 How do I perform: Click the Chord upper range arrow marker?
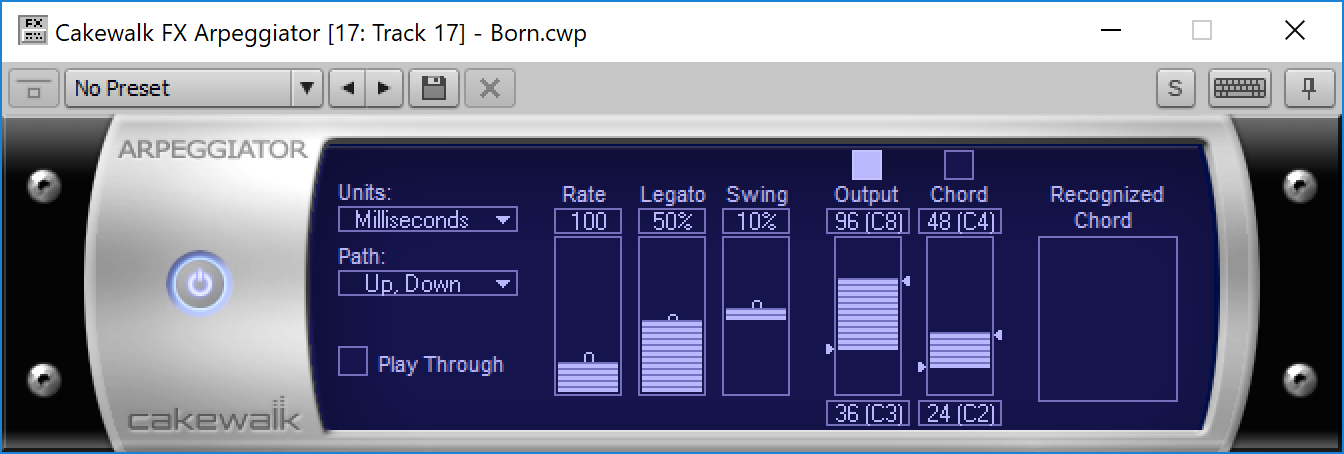(998, 334)
